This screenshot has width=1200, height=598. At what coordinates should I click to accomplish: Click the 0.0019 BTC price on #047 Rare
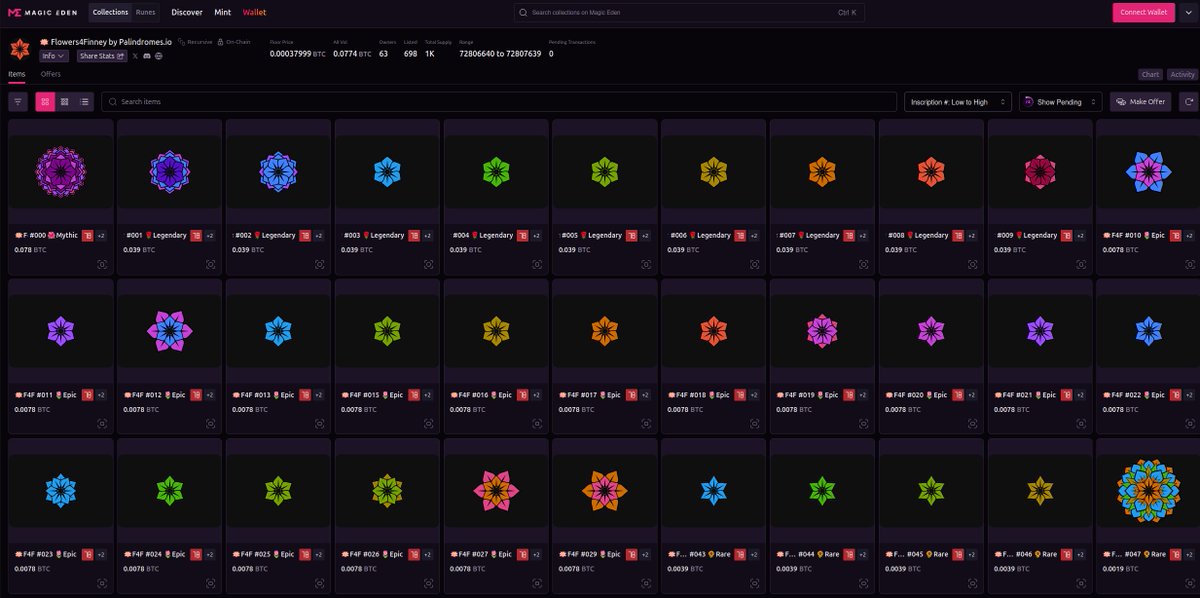click(1119, 568)
